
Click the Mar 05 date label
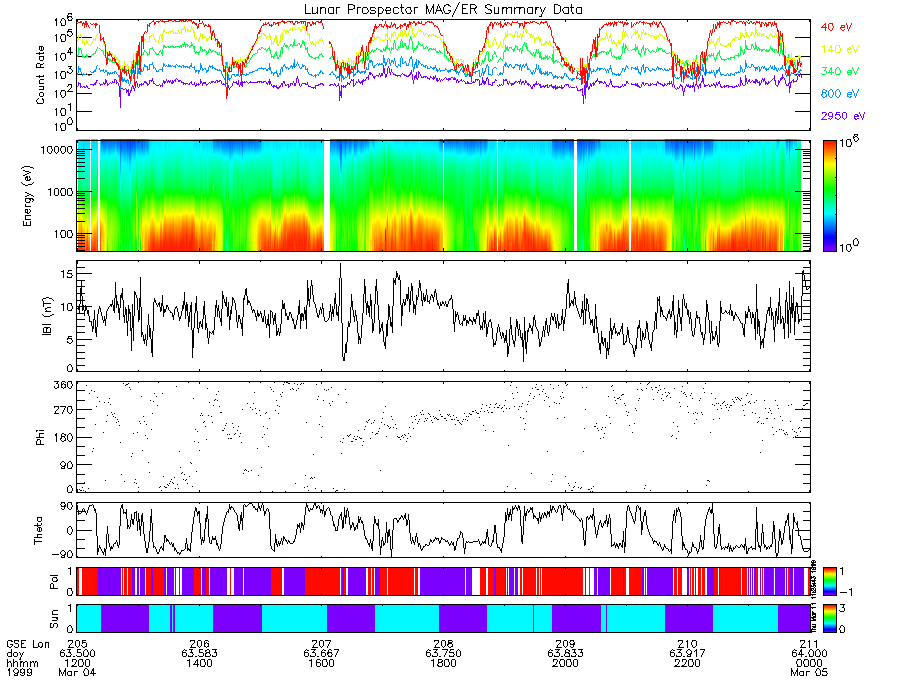(x=809, y=672)
